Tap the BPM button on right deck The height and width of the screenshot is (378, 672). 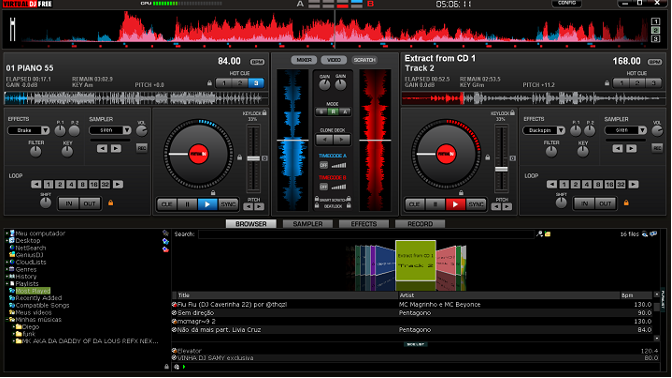[x=654, y=62]
